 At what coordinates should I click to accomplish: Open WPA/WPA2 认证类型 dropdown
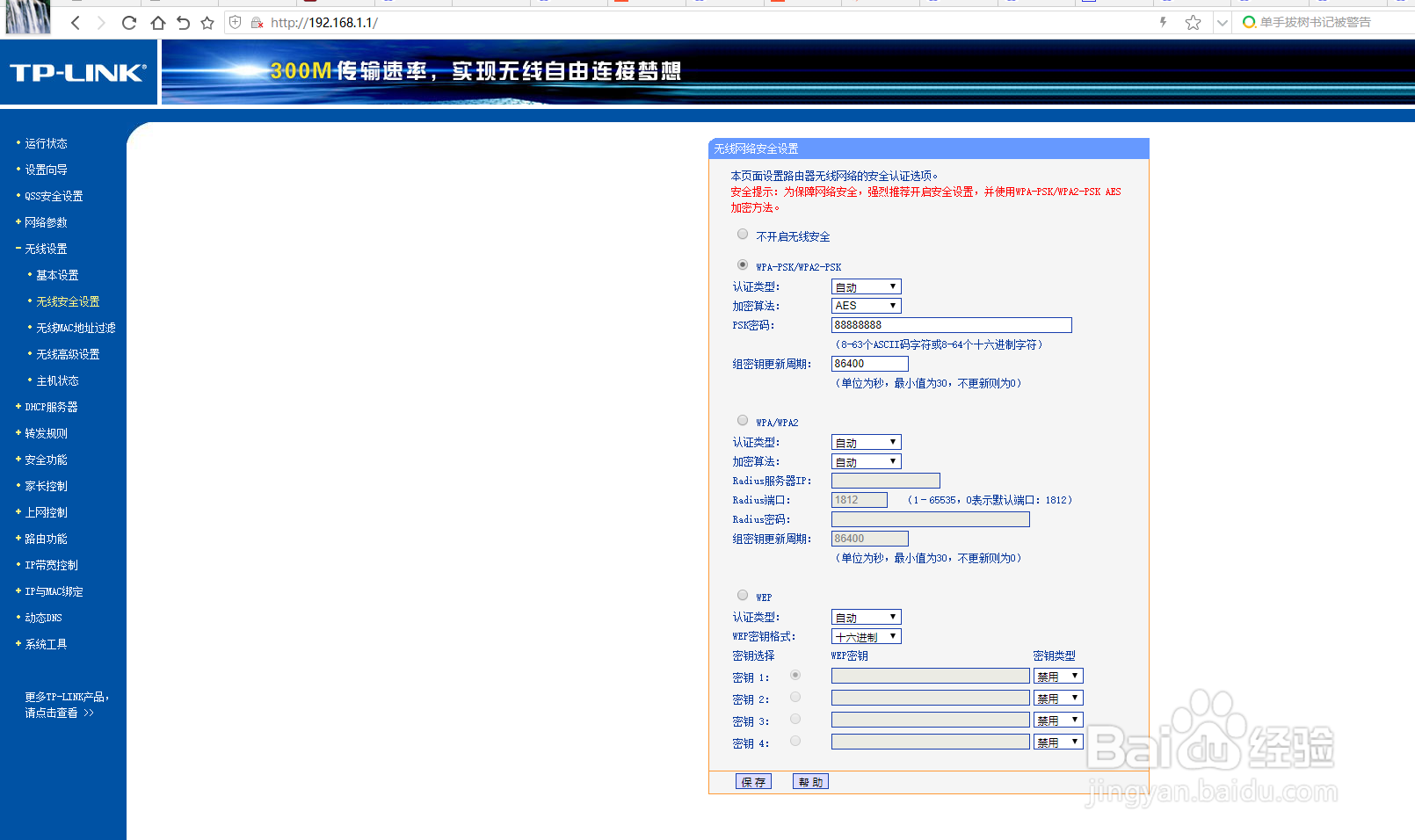pos(867,442)
